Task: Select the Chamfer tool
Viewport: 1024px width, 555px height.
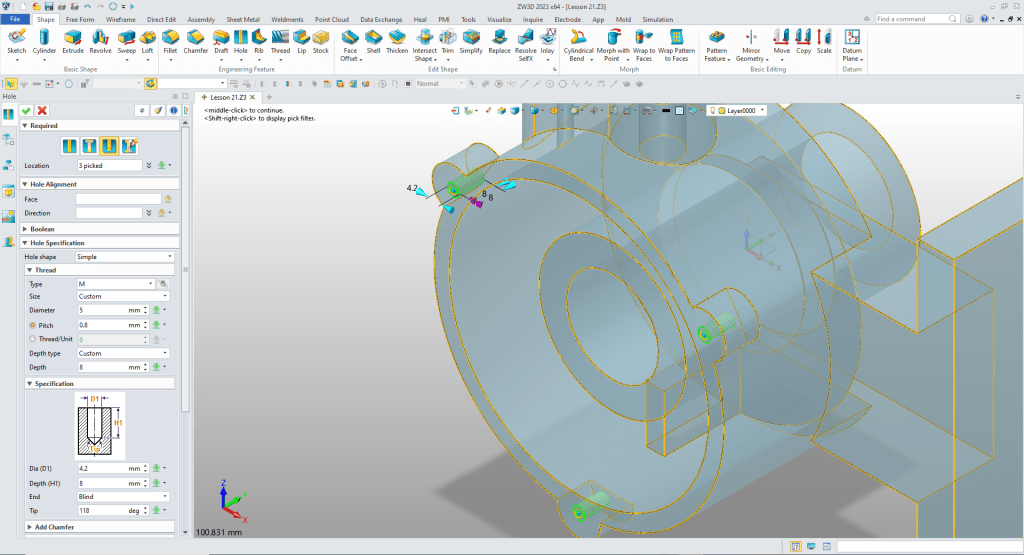Action: pos(196,41)
